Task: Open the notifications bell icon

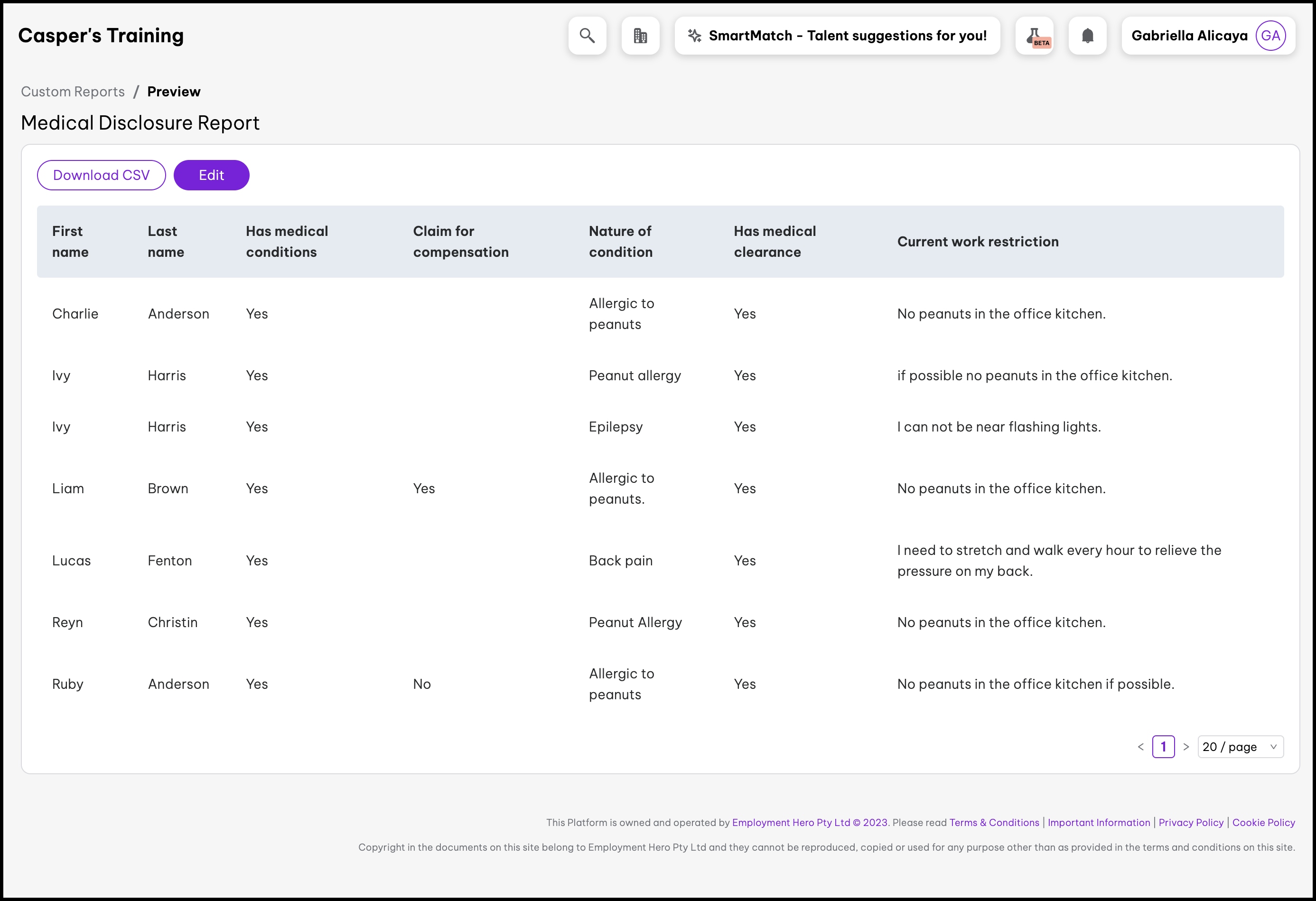Action: click(1087, 36)
